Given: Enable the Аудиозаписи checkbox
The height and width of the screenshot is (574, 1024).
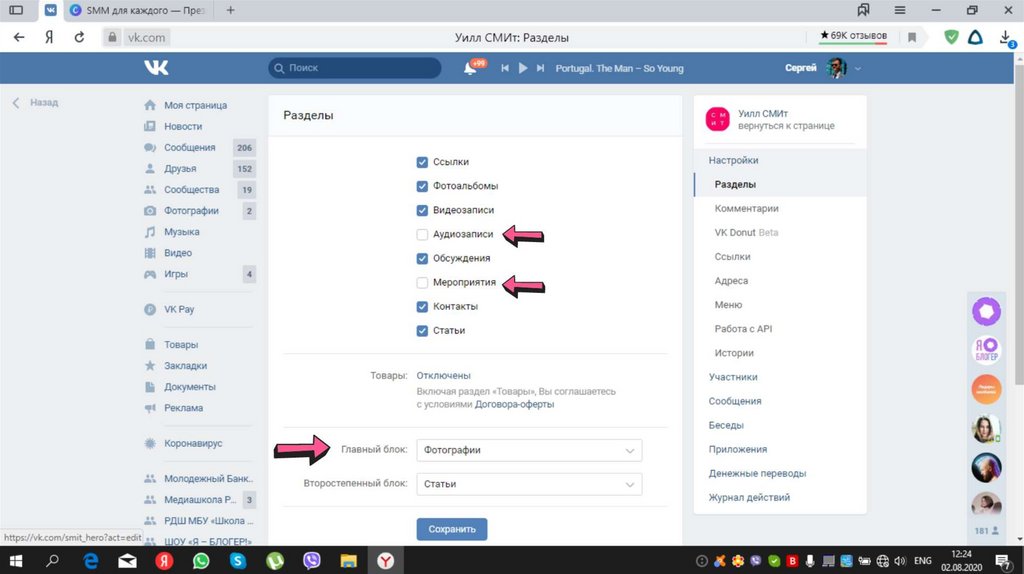Looking at the screenshot, I should pyautogui.click(x=422, y=234).
